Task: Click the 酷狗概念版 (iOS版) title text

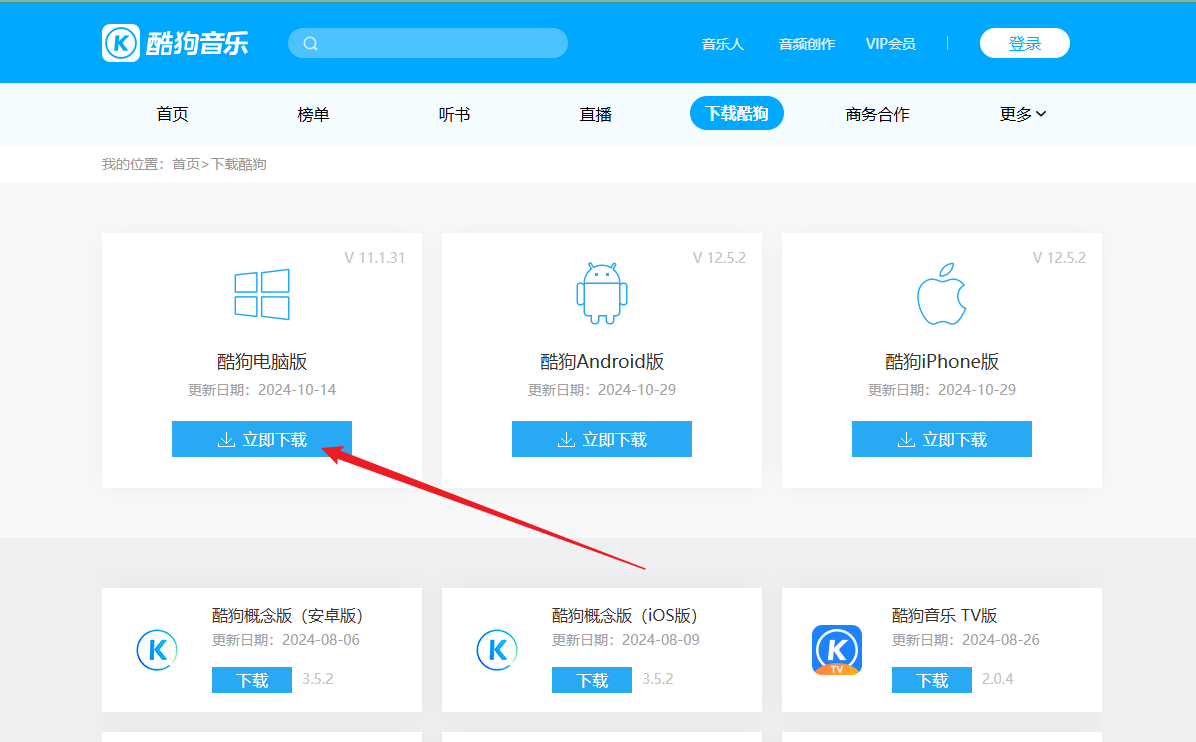Action: point(625,615)
